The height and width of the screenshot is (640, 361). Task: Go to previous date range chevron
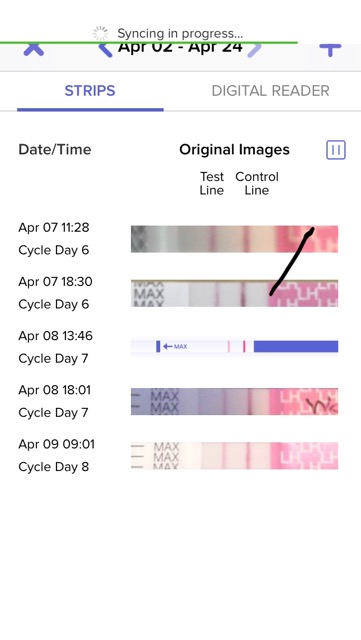tap(105, 50)
